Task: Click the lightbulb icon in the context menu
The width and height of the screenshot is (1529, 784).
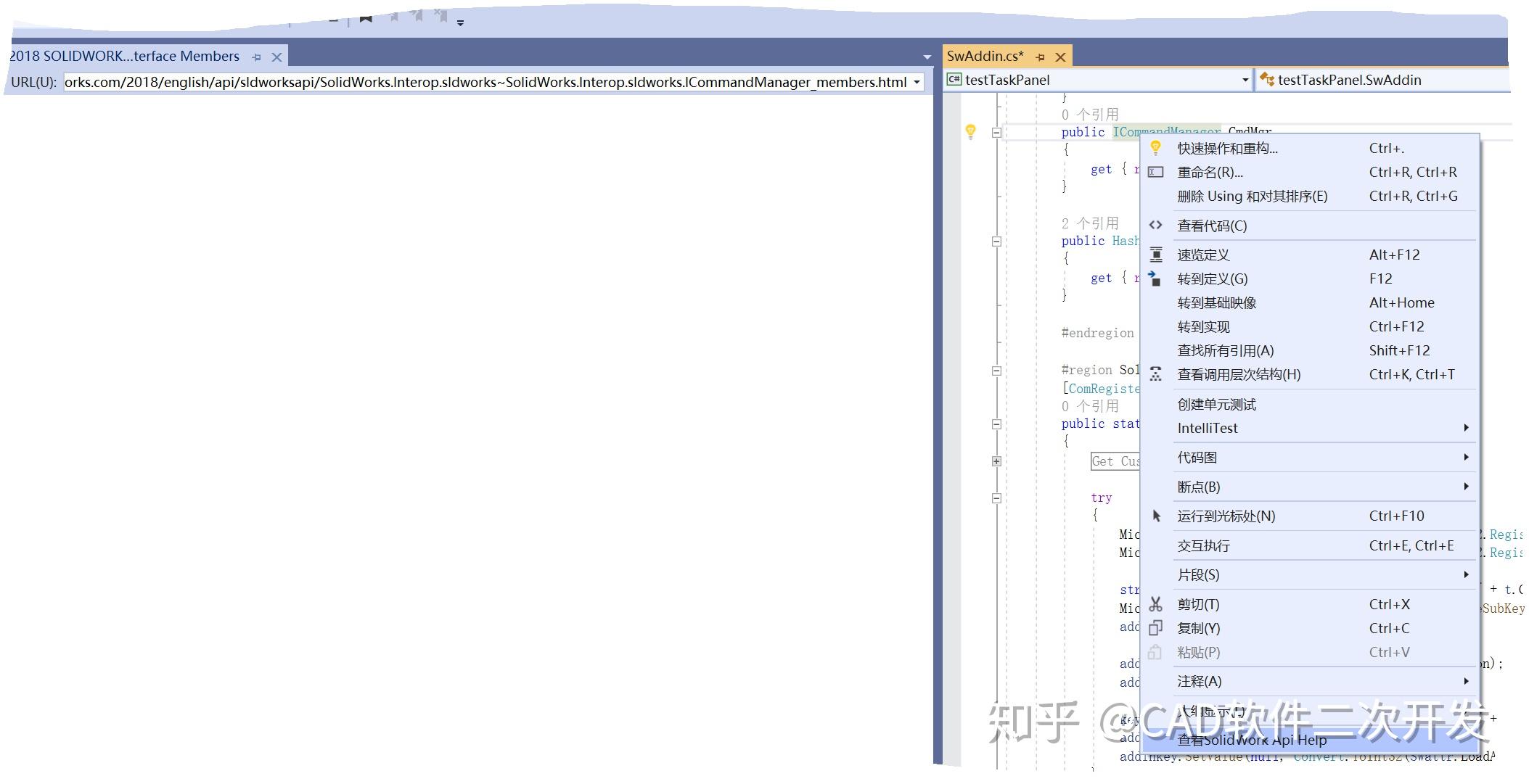Action: tap(1156, 148)
